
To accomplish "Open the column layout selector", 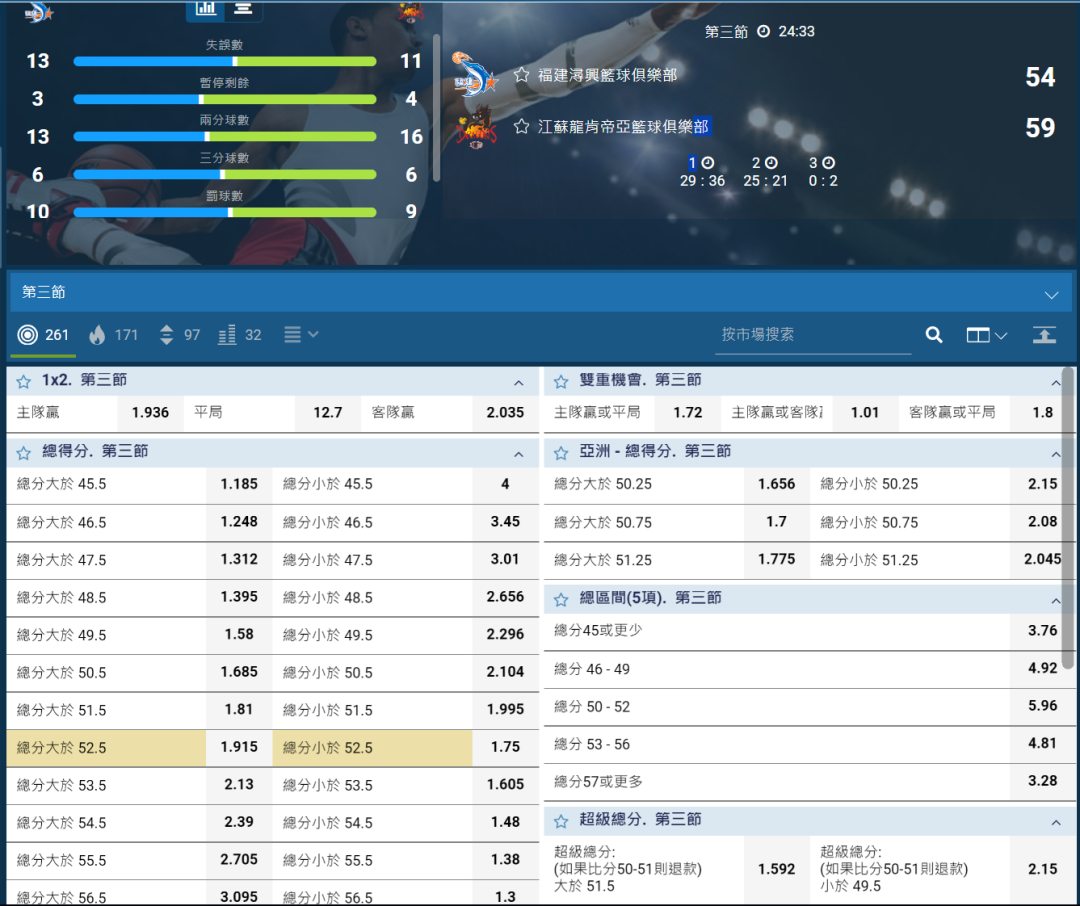I will coord(986,335).
